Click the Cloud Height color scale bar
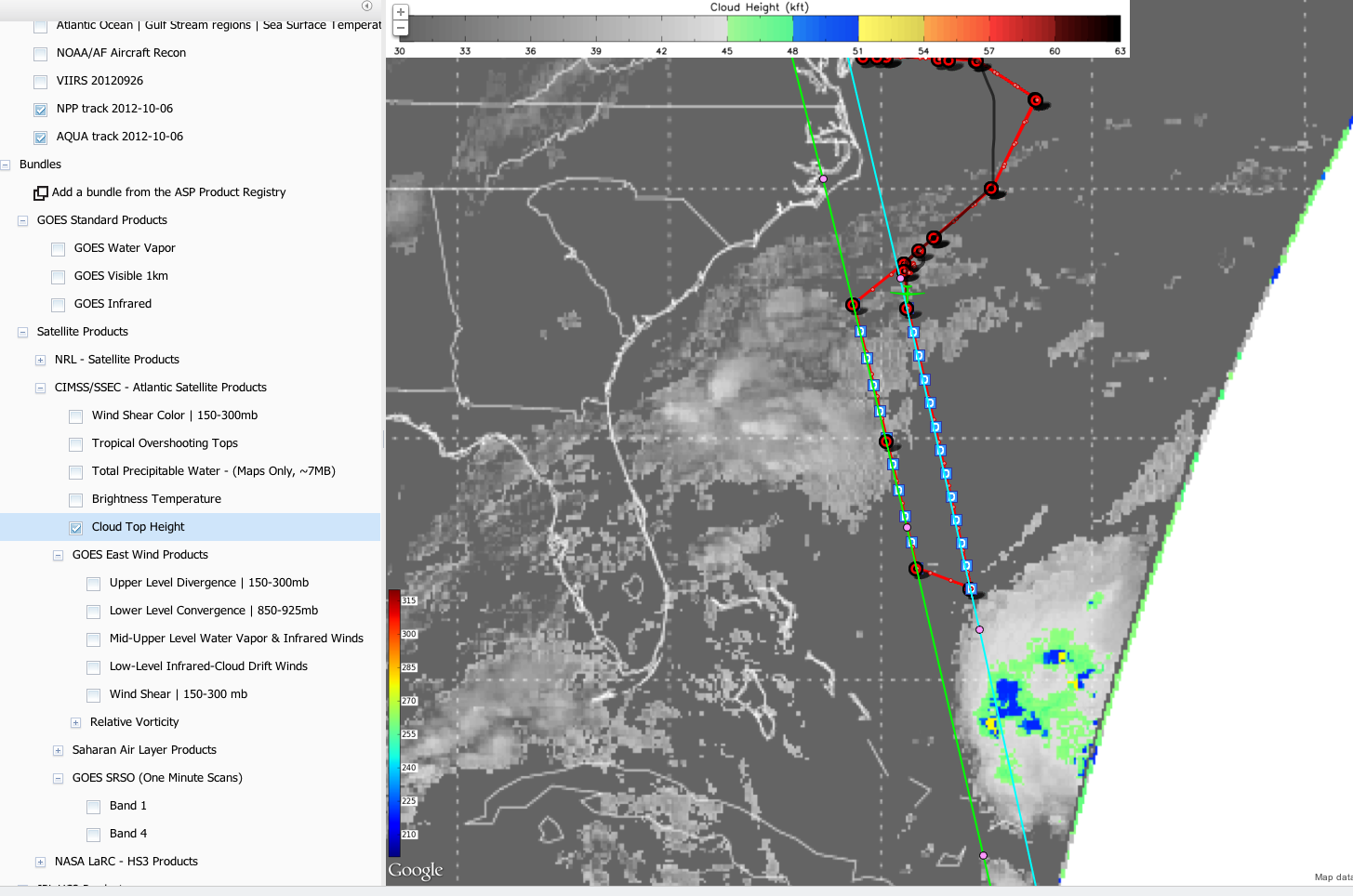 [x=759, y=28]
